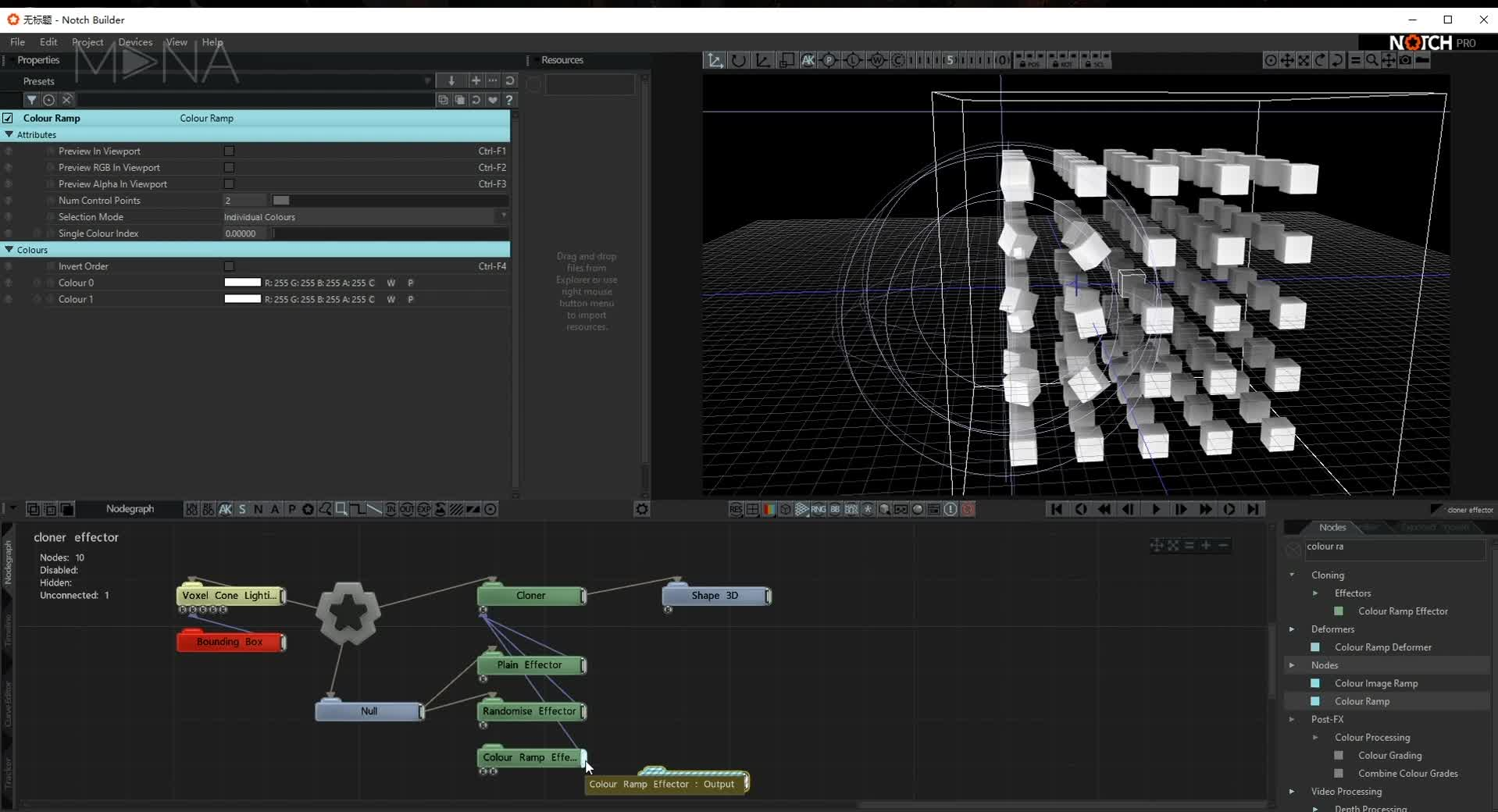Open the Devices menu
This screenshot has width=1498, height=812.
(x=135, y=42)
